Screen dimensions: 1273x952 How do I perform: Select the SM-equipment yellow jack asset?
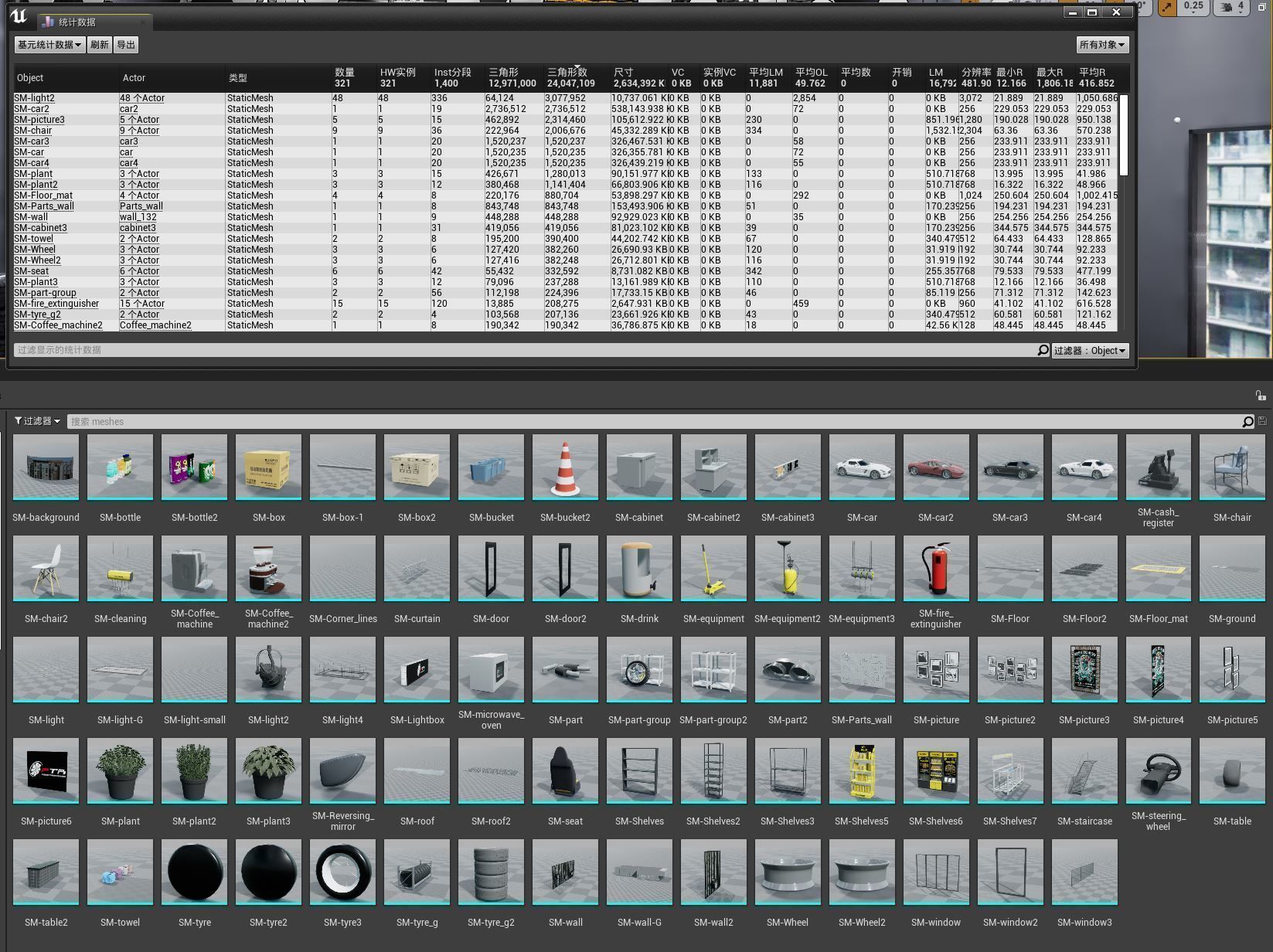[x=714, y=568]
